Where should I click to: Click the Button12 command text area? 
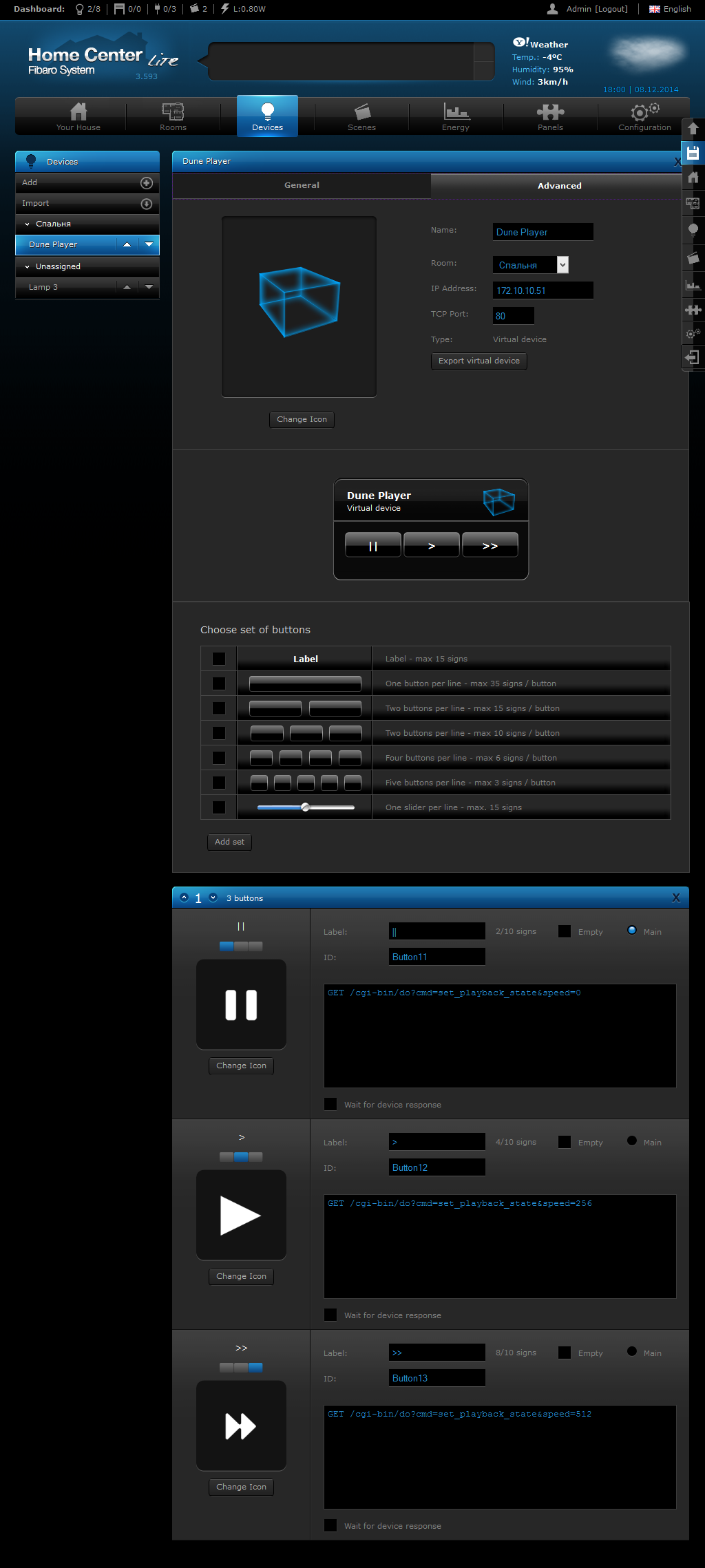500,1247
